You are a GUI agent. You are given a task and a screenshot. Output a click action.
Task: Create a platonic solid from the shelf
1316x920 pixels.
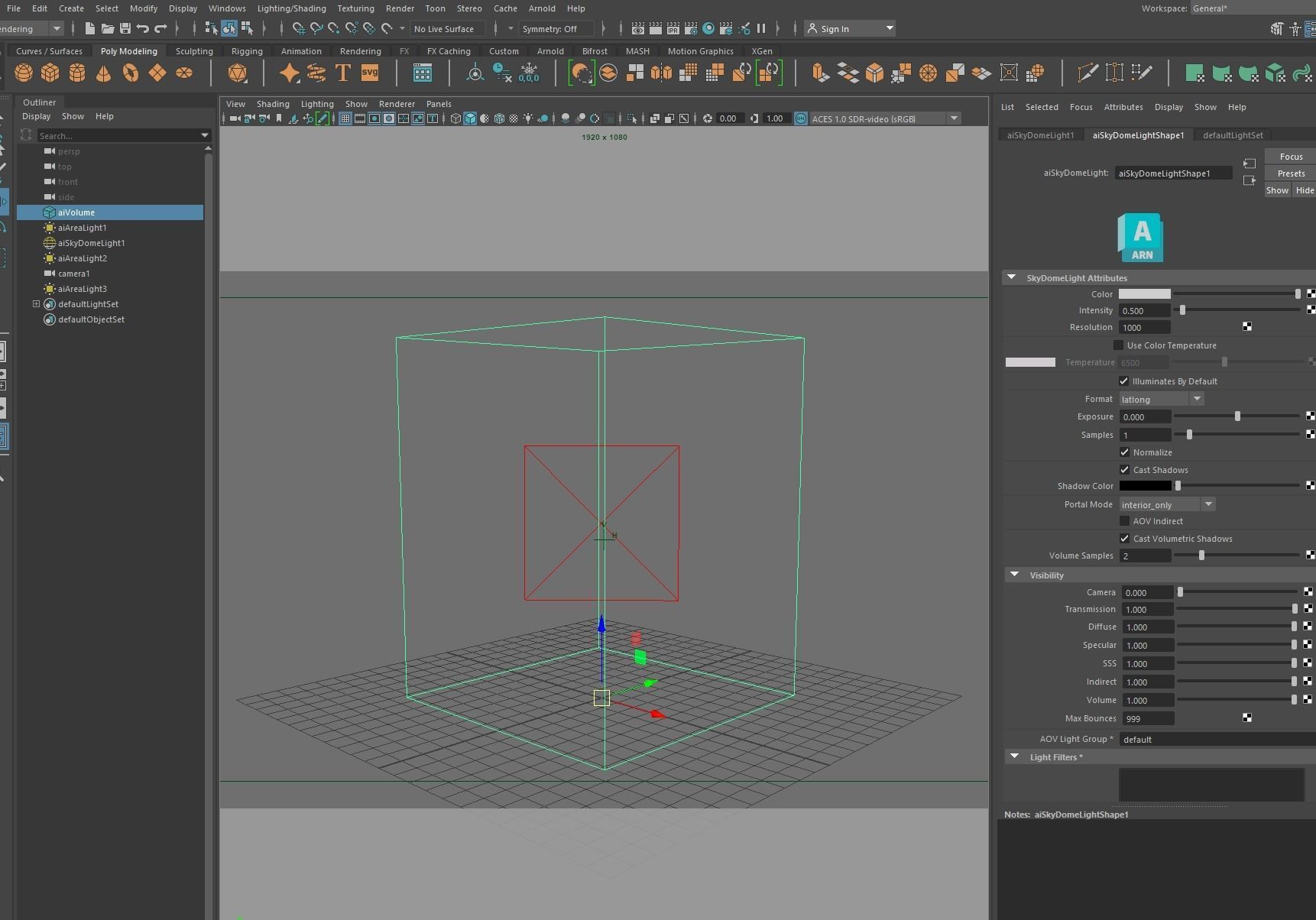[x=238, y=73]
